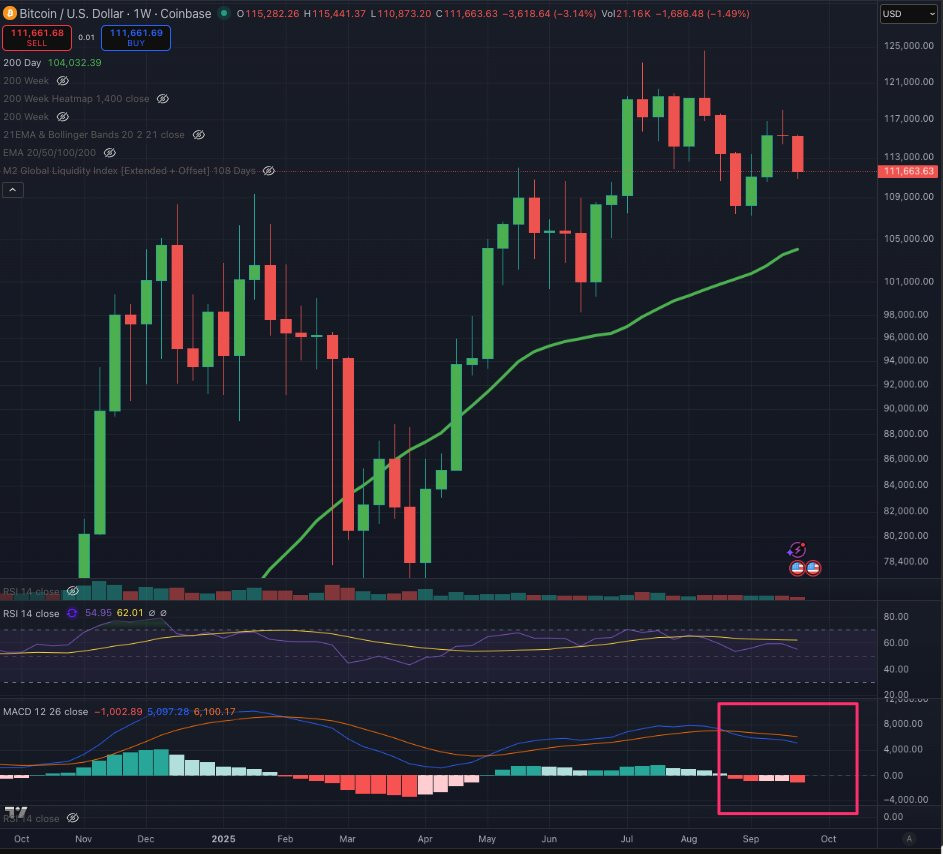Unhide the 200 Week indicator just below Heatmap row
Screen dimensions: 943x854
point(63,117)
